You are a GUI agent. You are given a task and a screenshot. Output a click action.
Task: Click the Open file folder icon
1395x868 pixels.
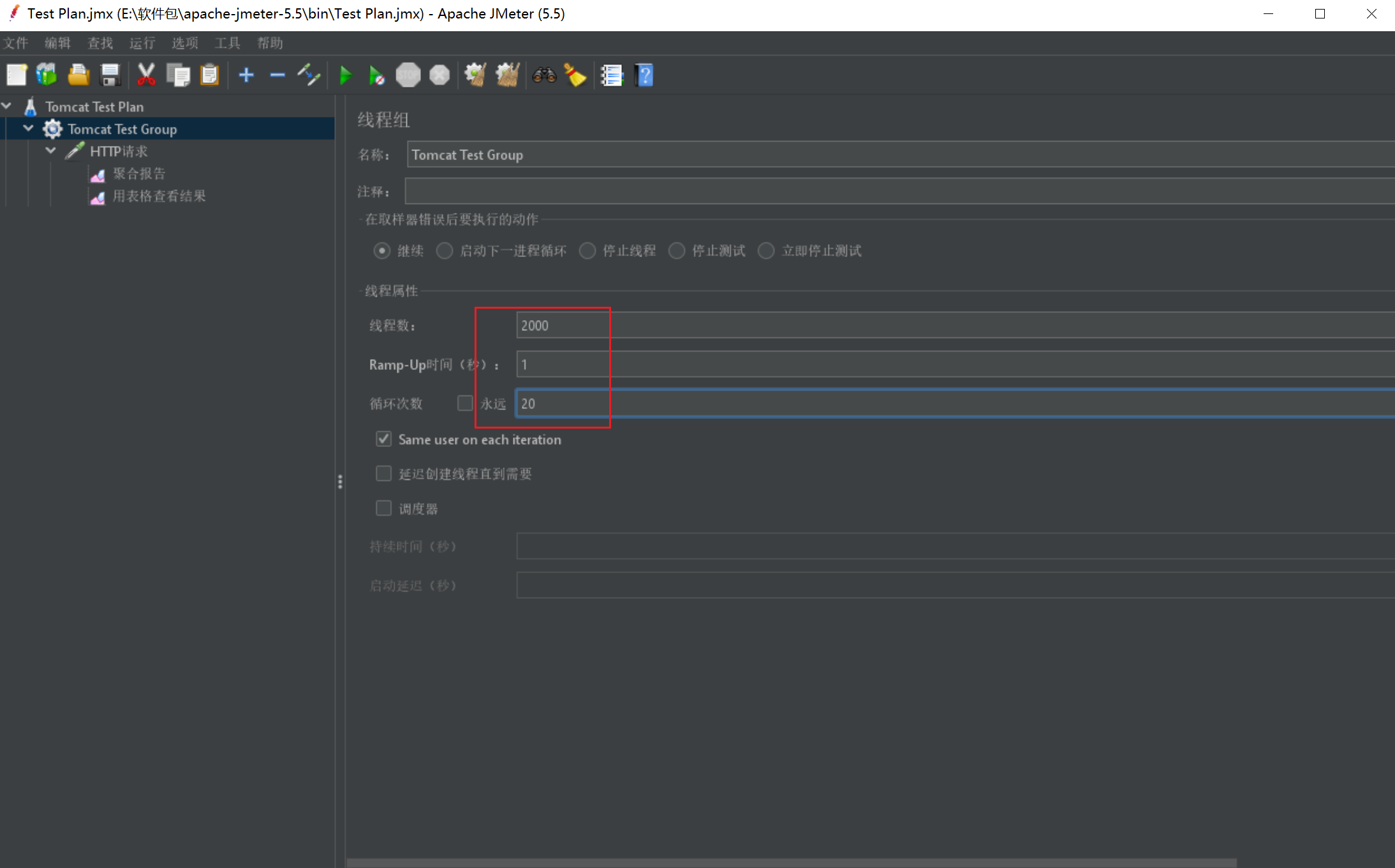tap(78, 75)
